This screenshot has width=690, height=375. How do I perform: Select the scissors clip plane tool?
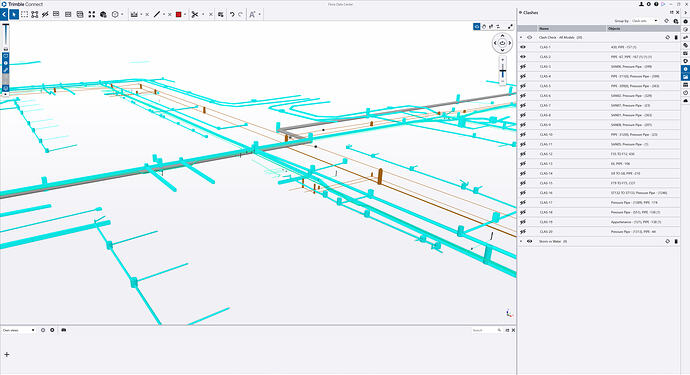195,15
